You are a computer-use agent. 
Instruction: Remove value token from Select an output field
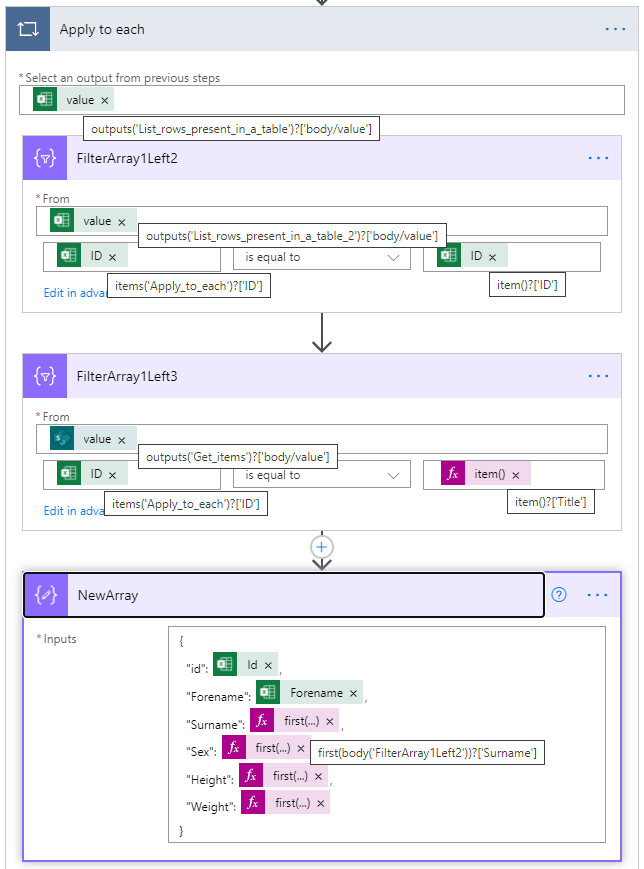(104, 100)
